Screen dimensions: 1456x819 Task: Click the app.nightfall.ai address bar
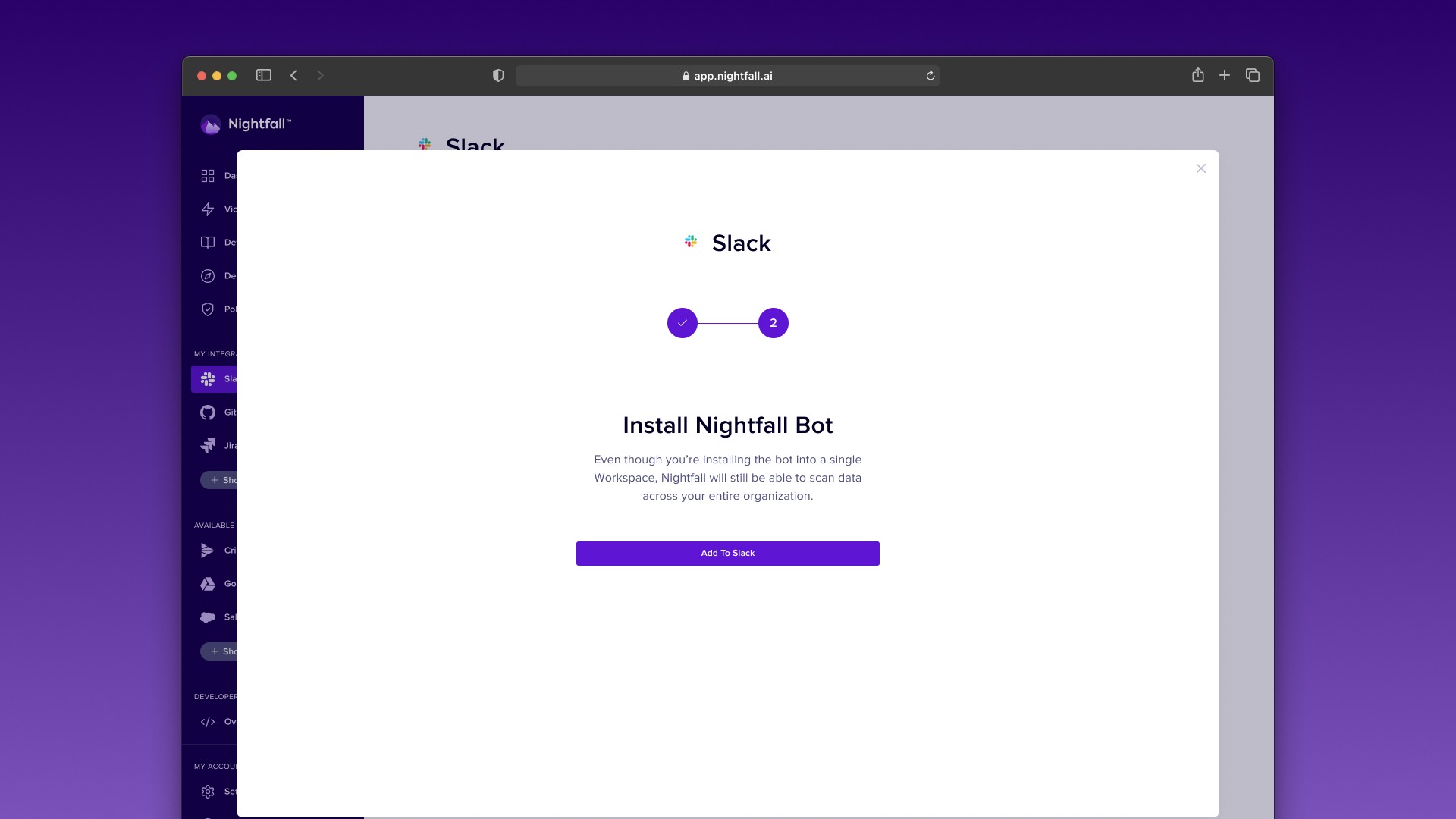[x=727, y=76]
